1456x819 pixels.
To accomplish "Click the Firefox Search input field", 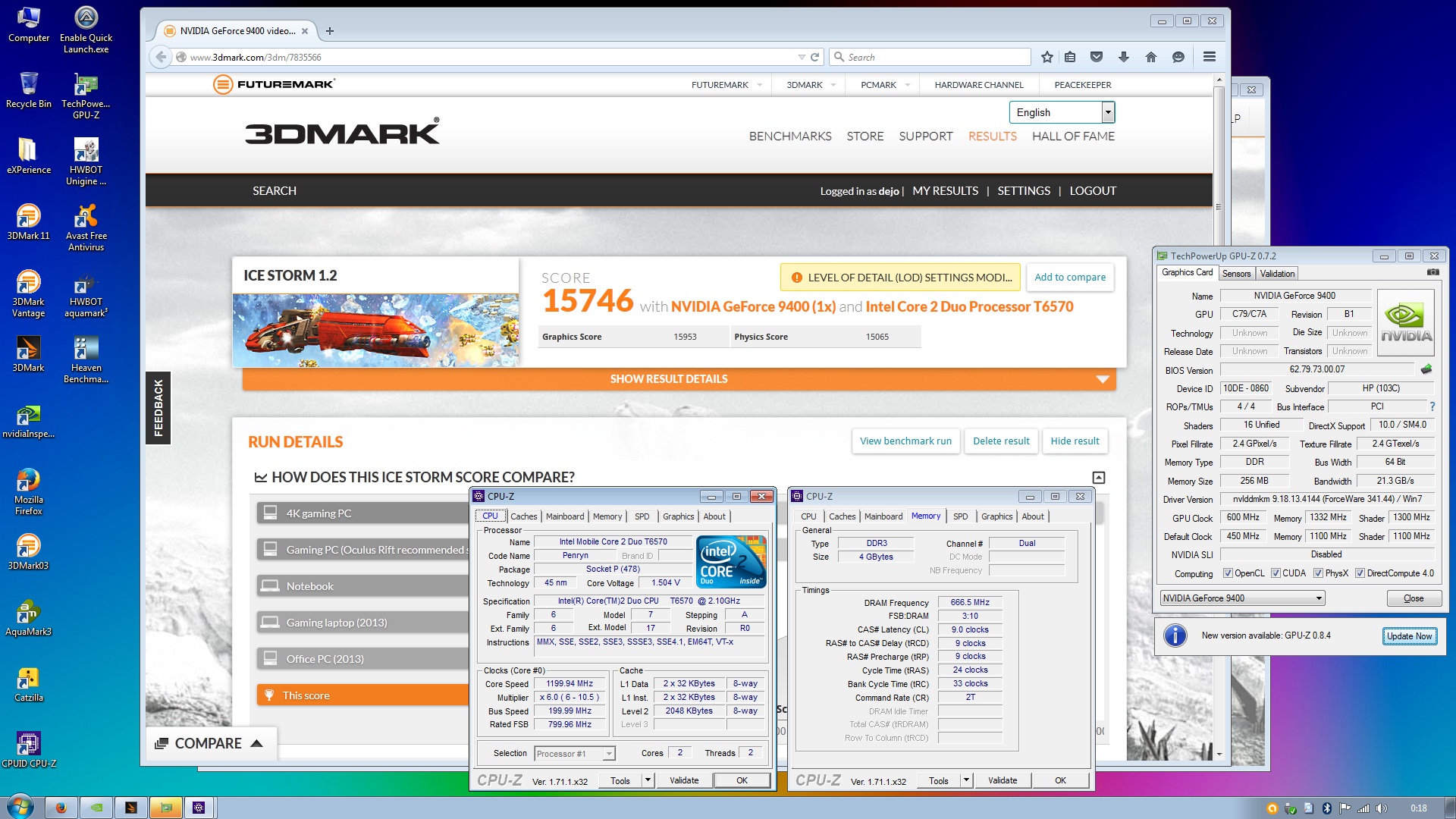I will pyautogui.click(x=930, y=57).
